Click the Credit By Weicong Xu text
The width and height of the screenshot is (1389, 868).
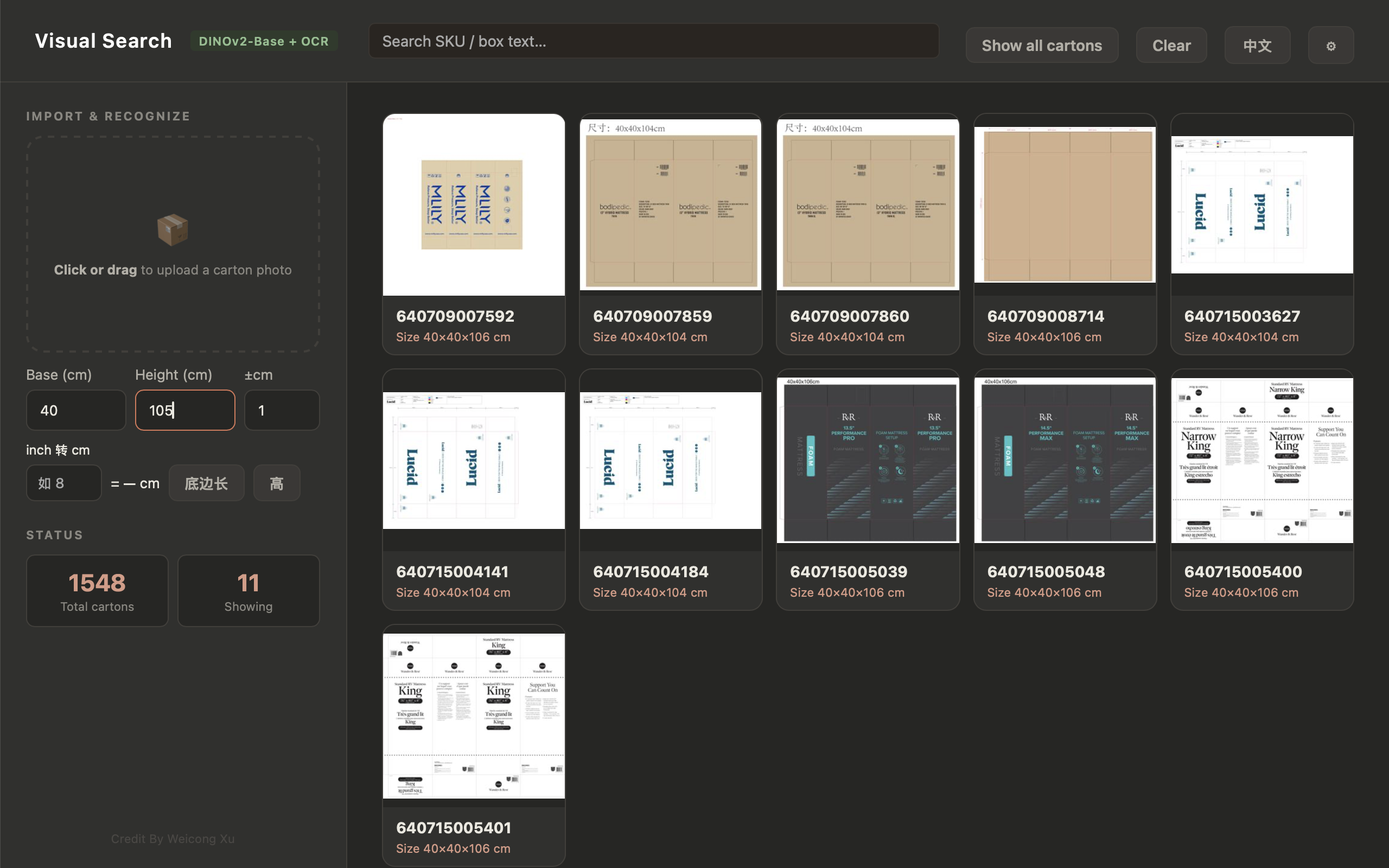pyautogui.click(x=173, y=839)
